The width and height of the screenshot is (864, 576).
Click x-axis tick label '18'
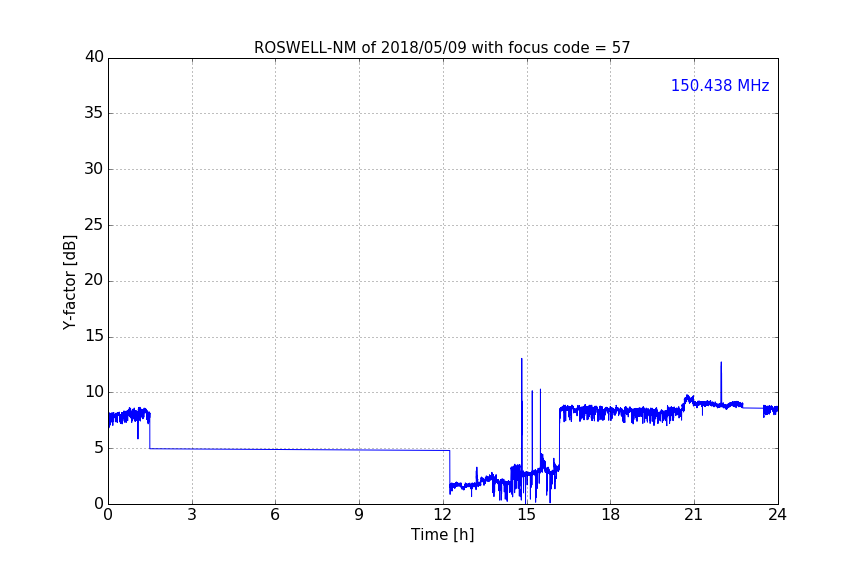coord(610,515)
